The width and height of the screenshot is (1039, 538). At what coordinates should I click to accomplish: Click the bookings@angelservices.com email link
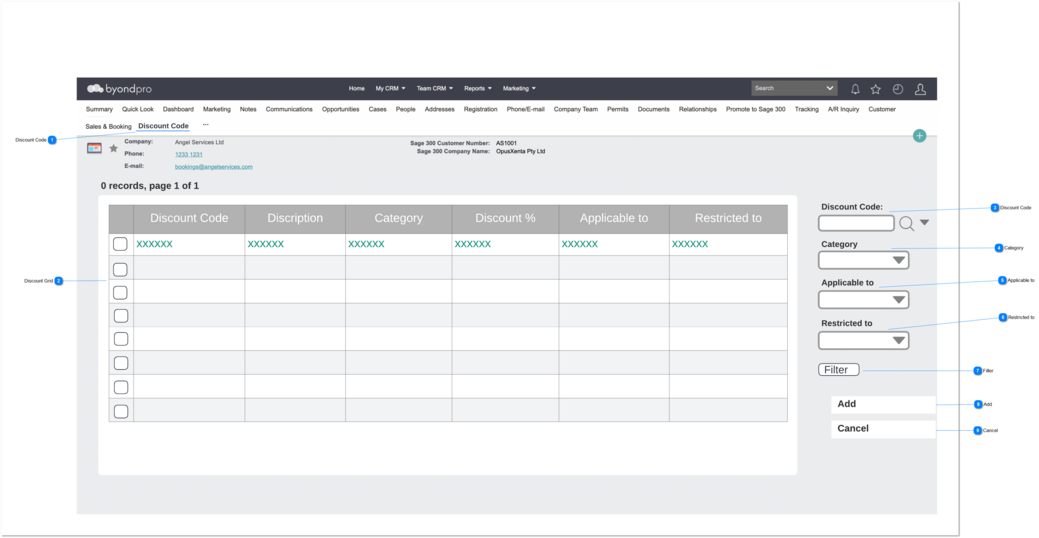[214, 167]
